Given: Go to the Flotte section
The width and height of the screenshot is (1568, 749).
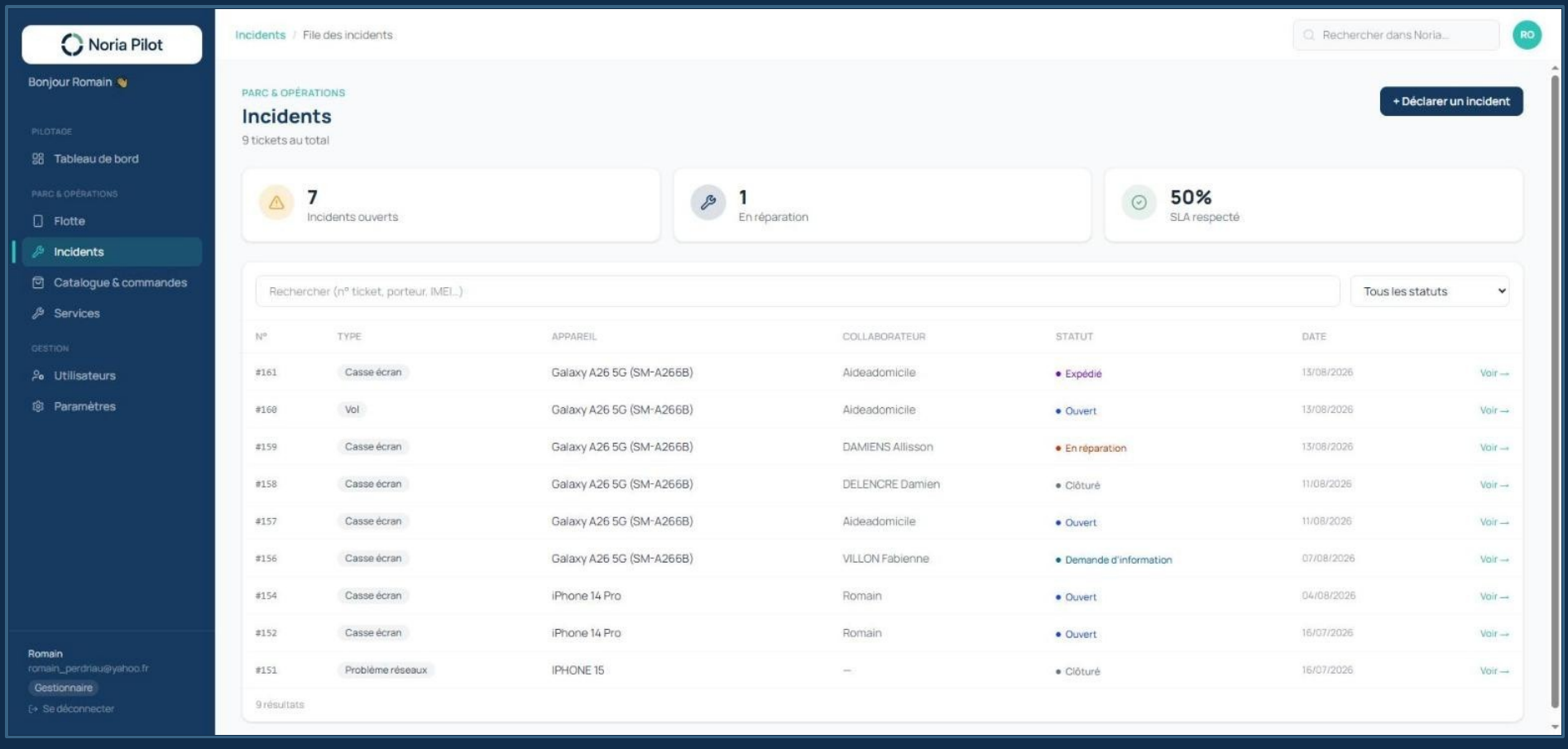Looking at the screenshot, I should tap(112, 221).
